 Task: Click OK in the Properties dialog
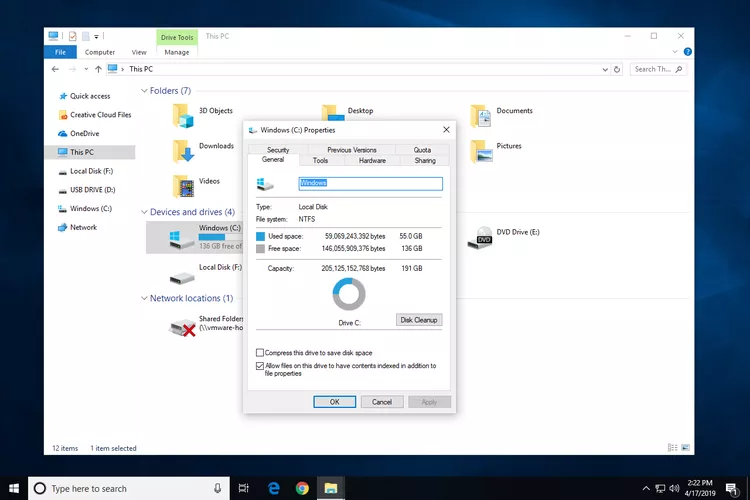click(334, 402)
